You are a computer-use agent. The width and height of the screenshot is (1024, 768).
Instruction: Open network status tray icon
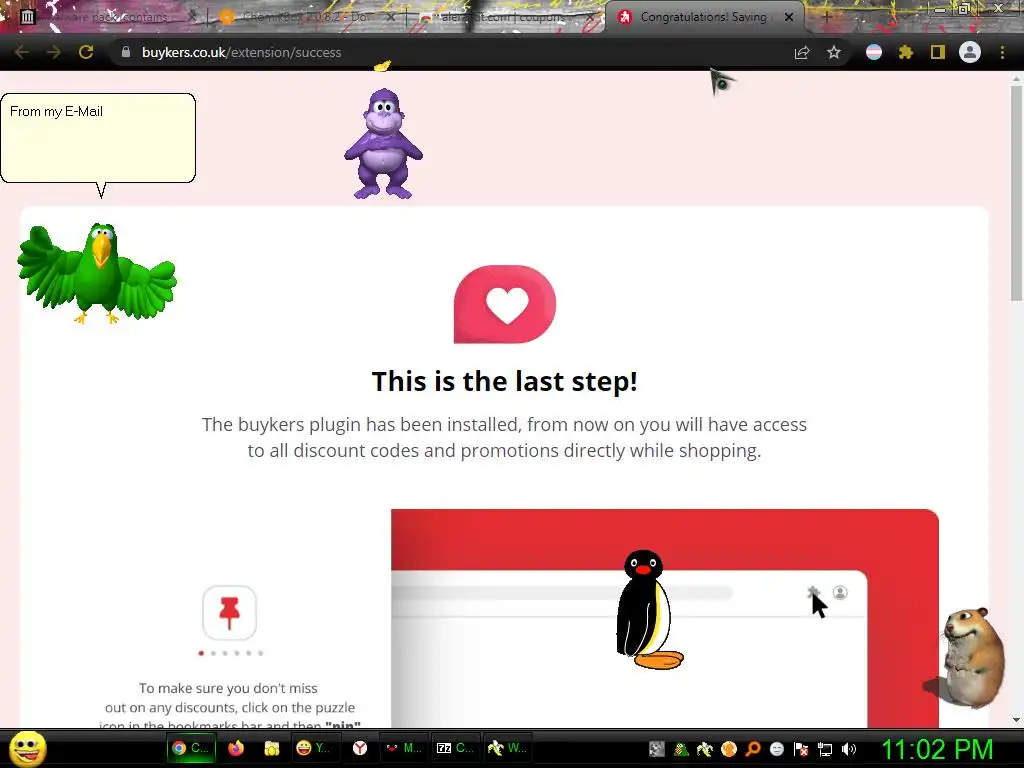(x=825, y=749)
